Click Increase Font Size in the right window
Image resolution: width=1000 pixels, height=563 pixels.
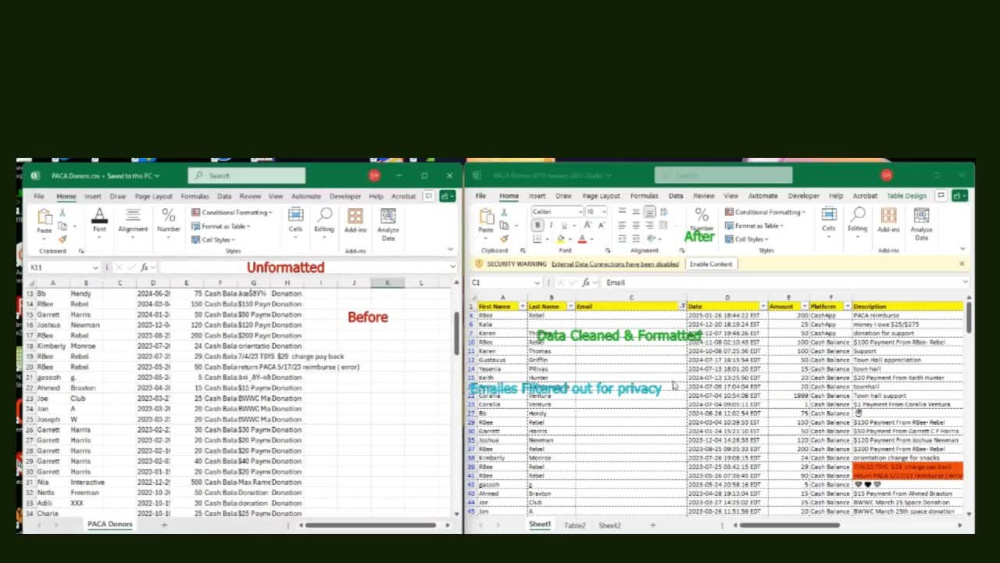pyautogui.click(x=587, y=225)
